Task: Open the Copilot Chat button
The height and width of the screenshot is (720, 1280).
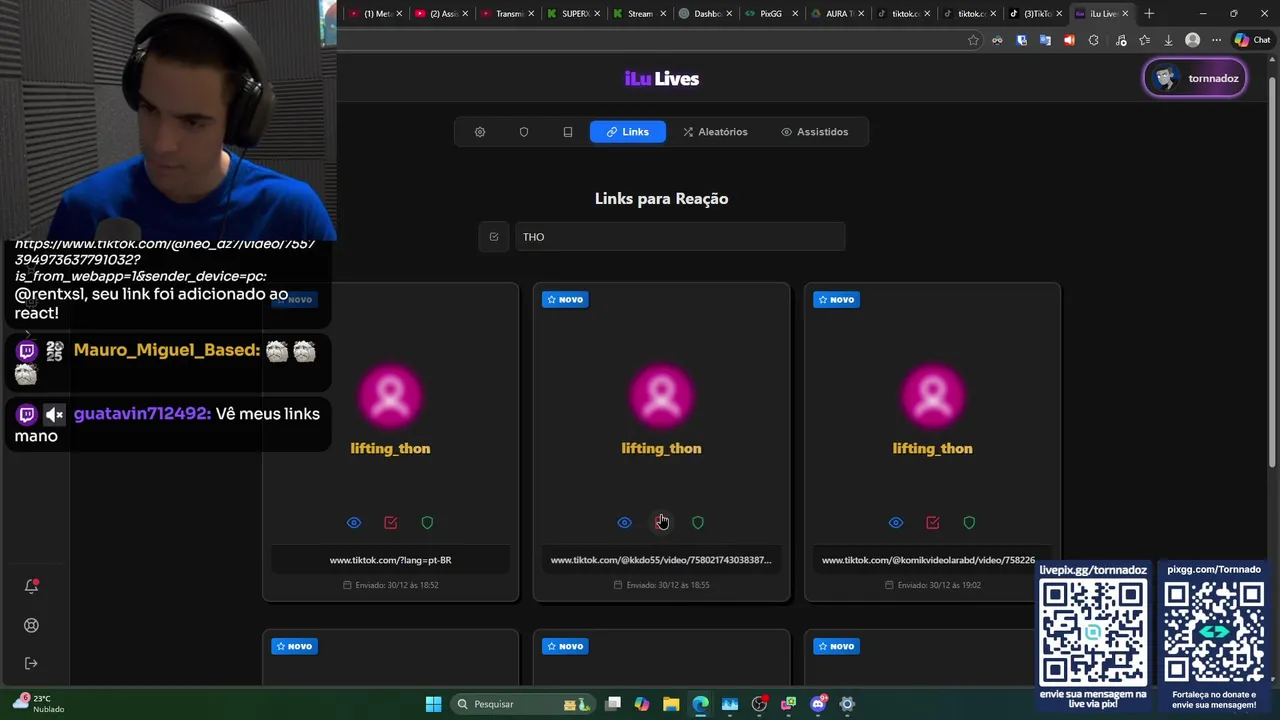Action: tap(1252, 40)
